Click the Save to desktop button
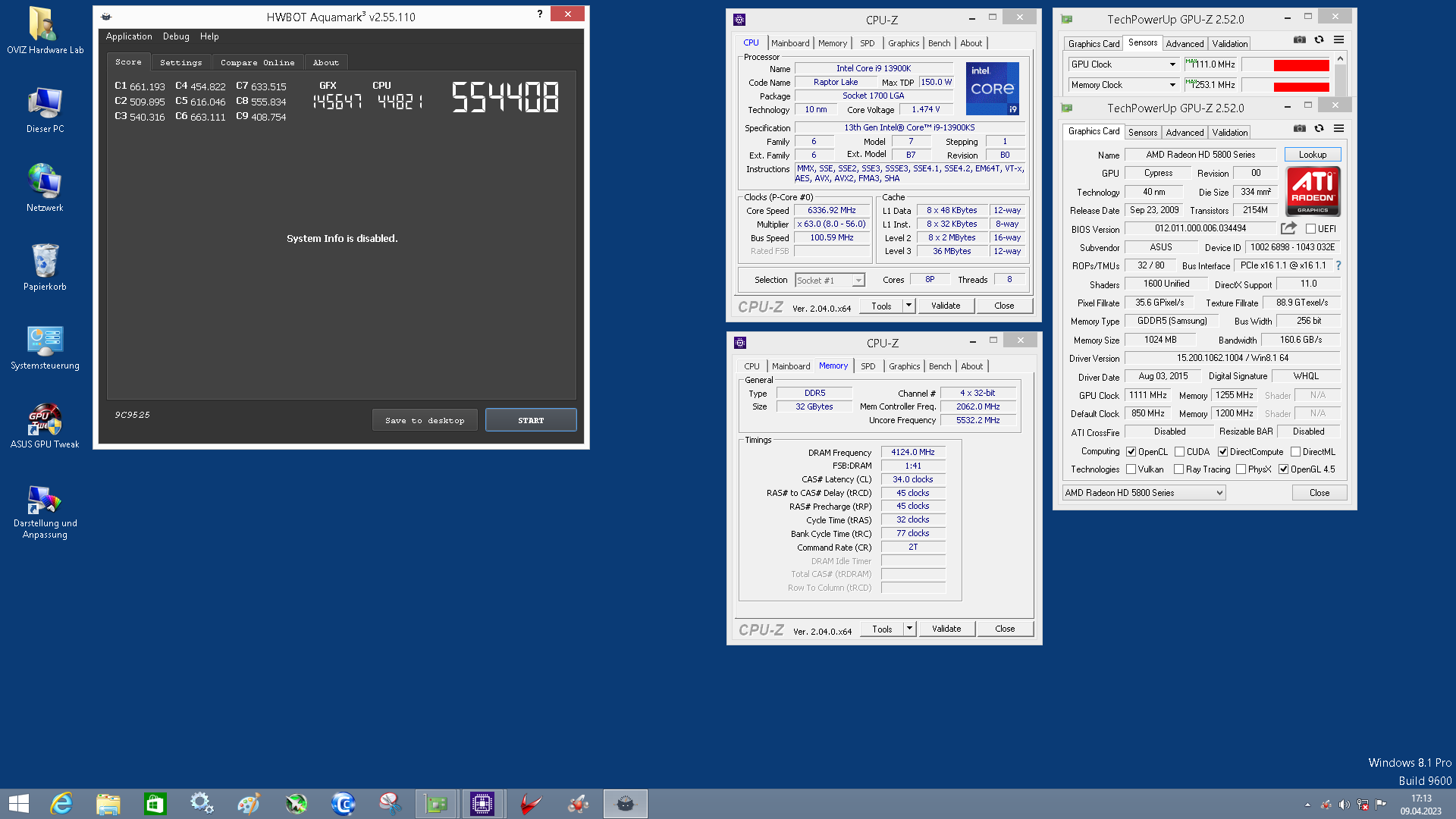This screenshot has width=1456, height=819. pyautogui.click(x=425, y=420)
